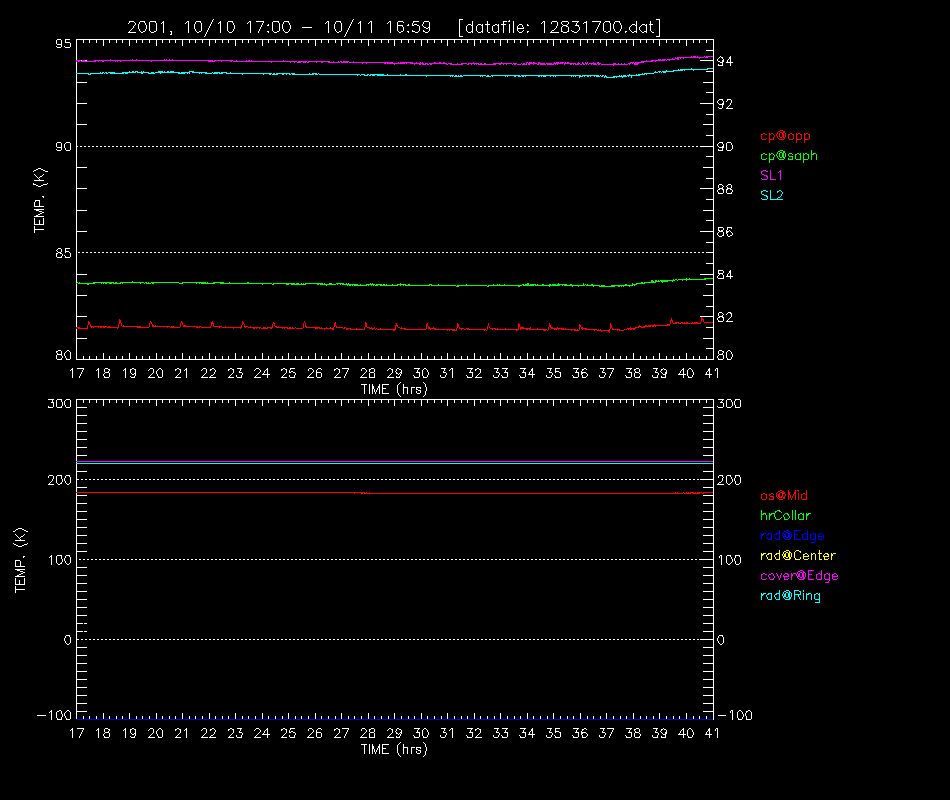Click the plot title with datafile name
The image size is (950, 800).
click(x=394, y=27)
